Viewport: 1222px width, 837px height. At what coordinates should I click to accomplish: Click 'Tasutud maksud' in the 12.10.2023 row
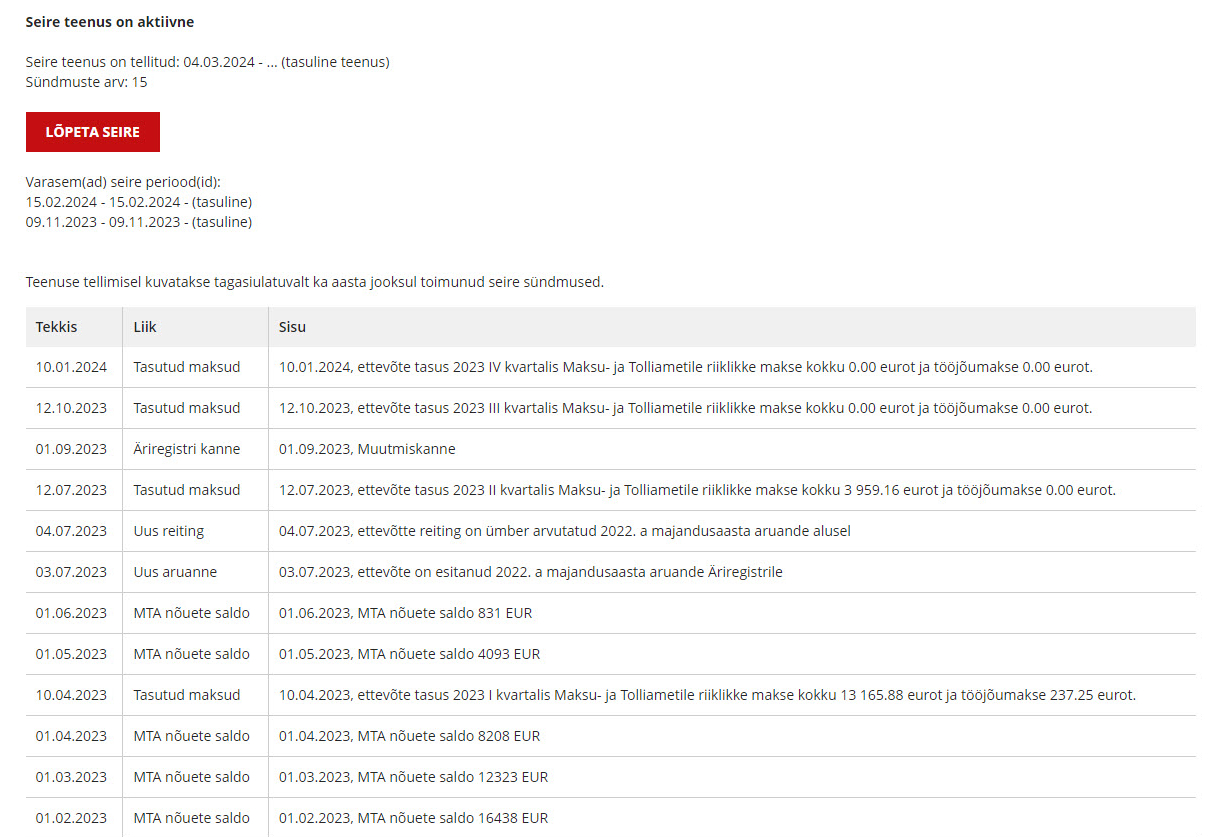(x=187, y=408)
